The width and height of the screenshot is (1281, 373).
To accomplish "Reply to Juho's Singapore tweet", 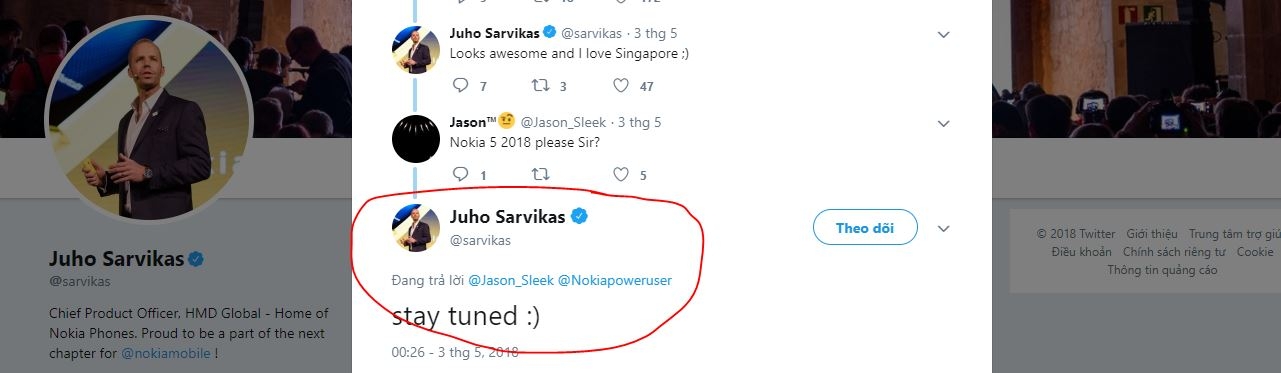I will 461,86.
